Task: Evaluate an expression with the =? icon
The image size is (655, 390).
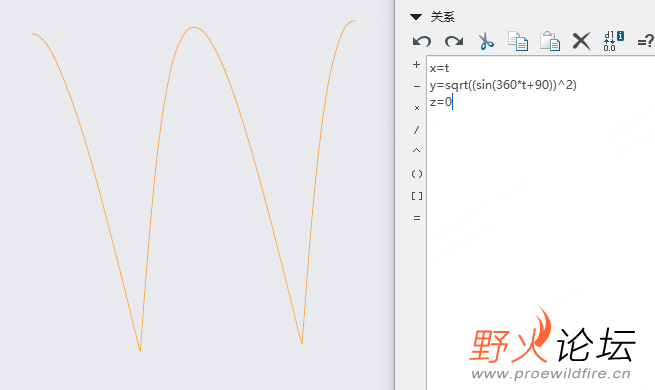Action: pyautogui.click(x=645, y=41)
